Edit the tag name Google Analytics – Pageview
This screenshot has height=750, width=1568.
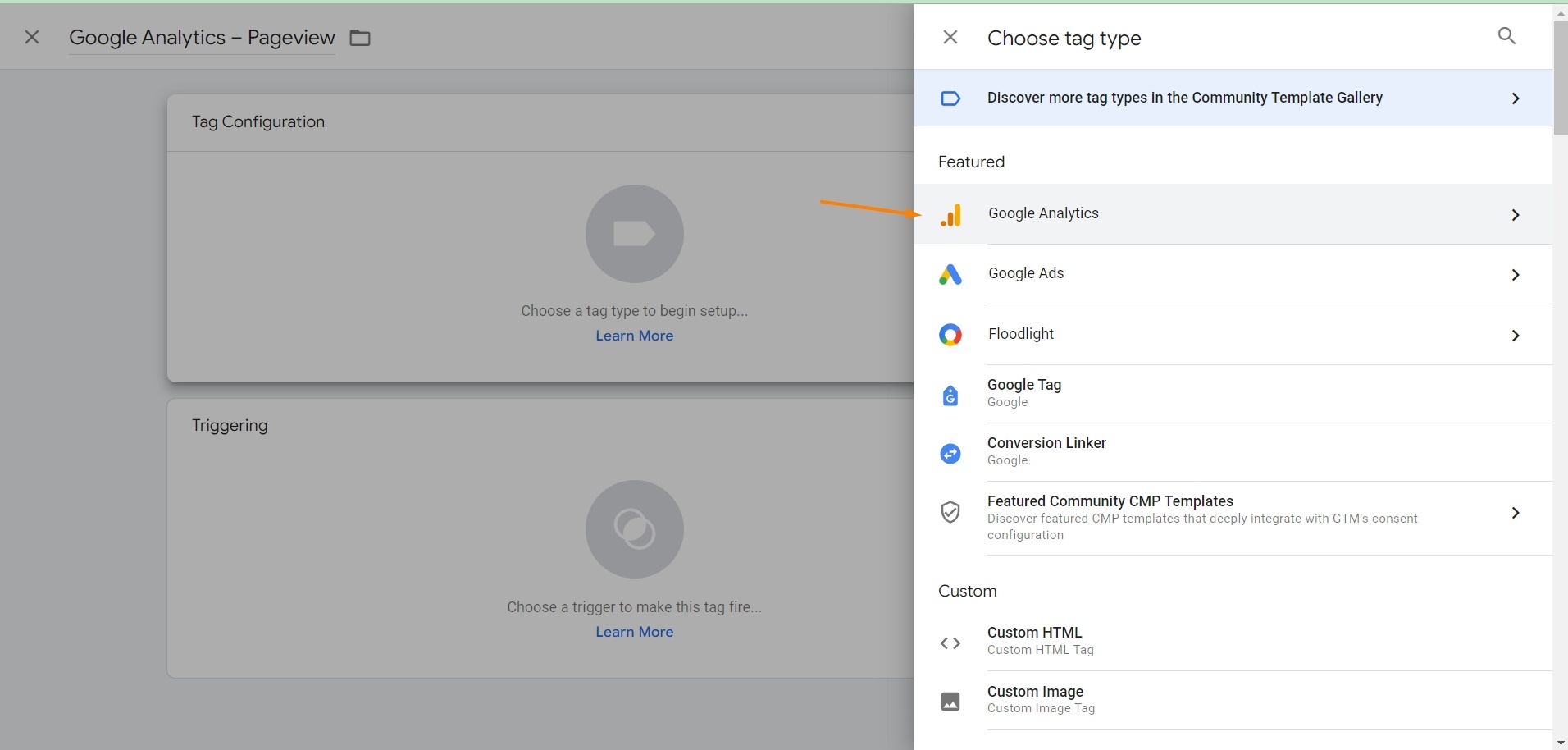202,38
